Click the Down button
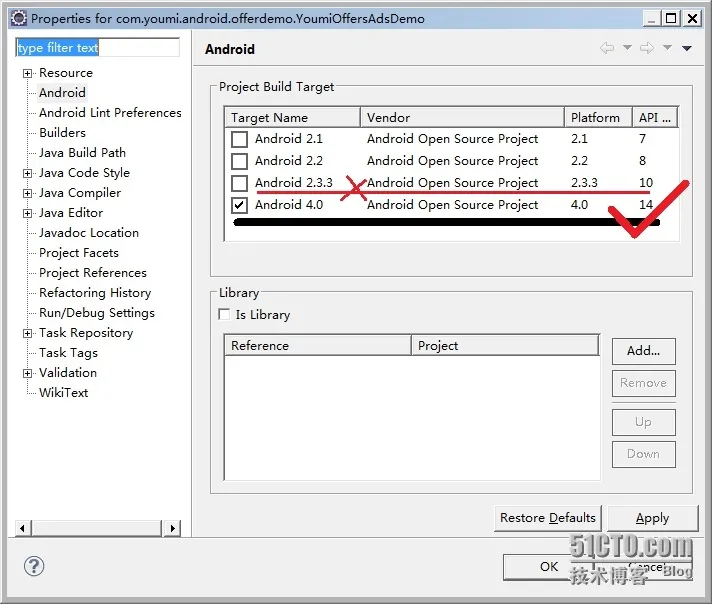Image resolution: width=712 pixels, height=604 pixels. [643, 454]
